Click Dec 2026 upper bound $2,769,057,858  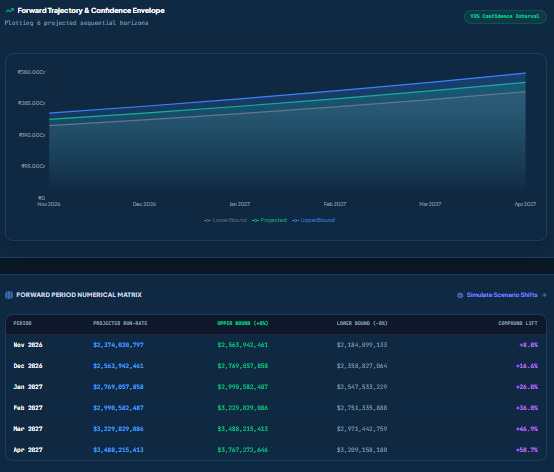pyautogui.click(x=243, y=366)
